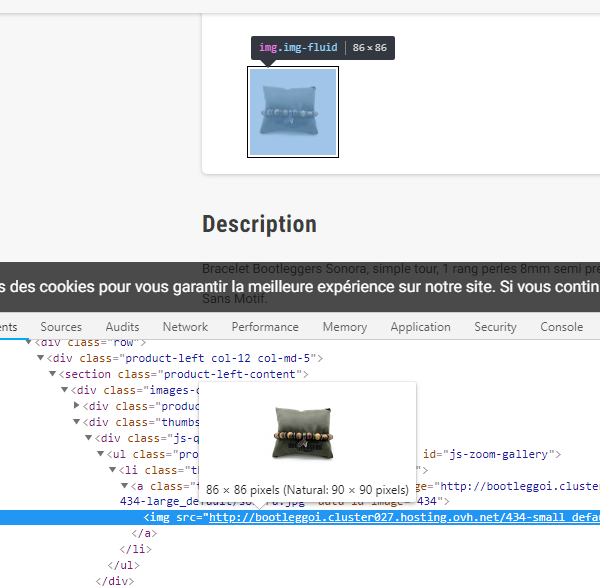Click the img.img-fluid inspector tooltip

coord(323,48)
